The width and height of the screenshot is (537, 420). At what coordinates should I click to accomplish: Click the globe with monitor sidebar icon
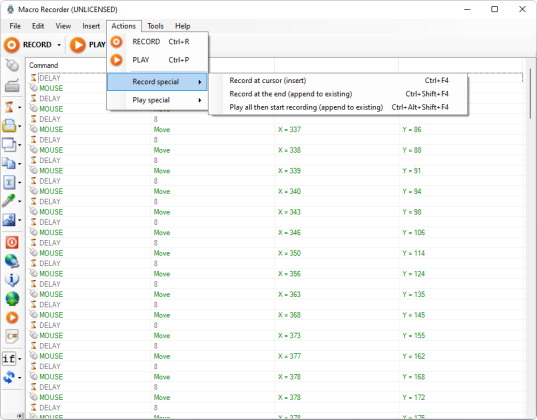(12, 261)
